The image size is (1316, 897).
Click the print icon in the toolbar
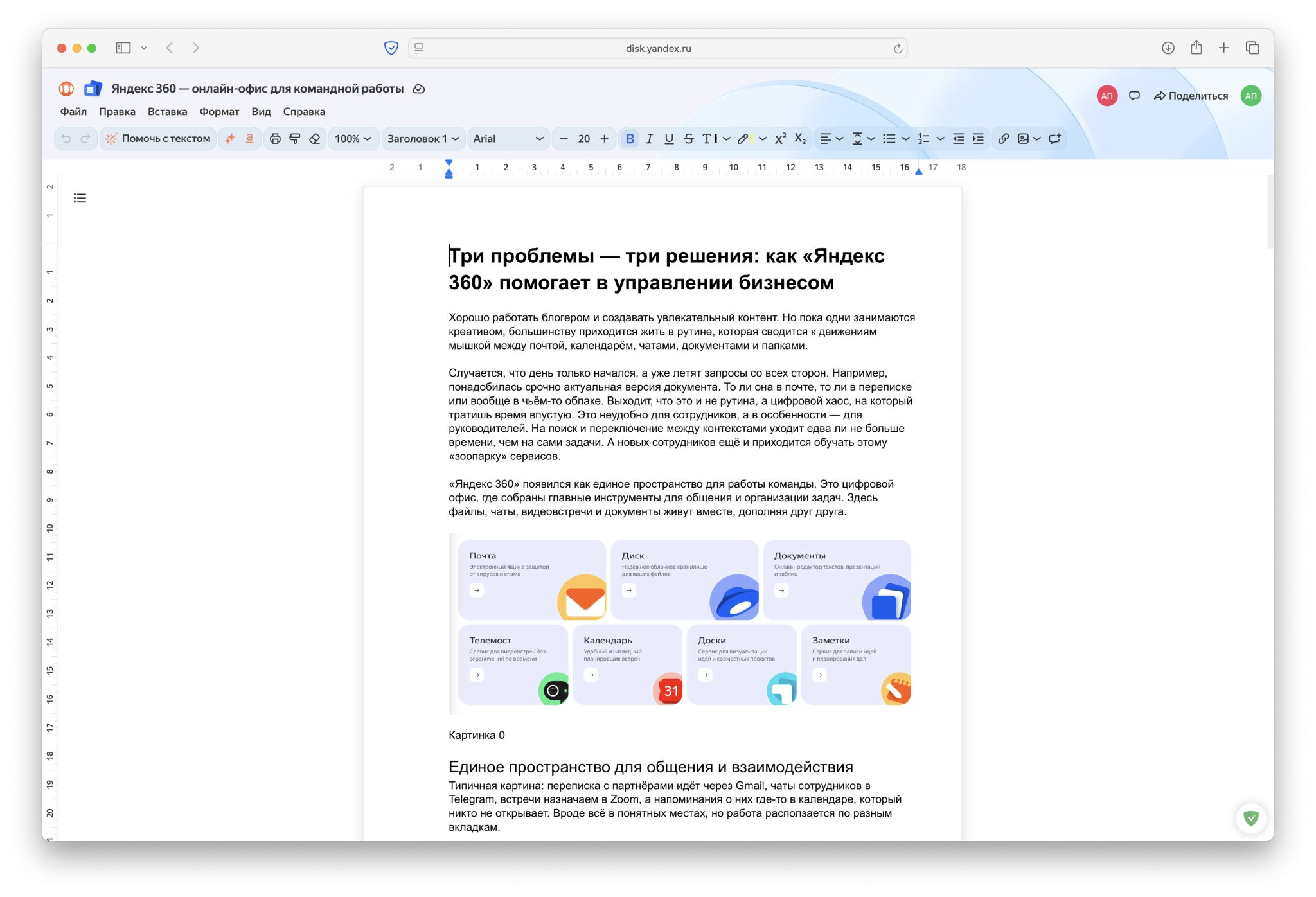coord(275,139)
